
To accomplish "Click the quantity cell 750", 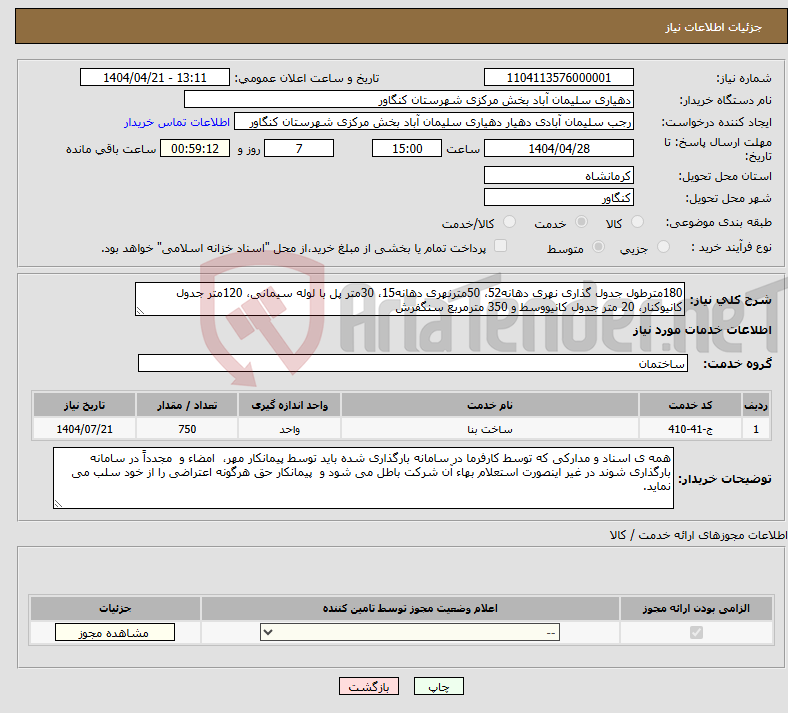I will (x=187, y=429).
